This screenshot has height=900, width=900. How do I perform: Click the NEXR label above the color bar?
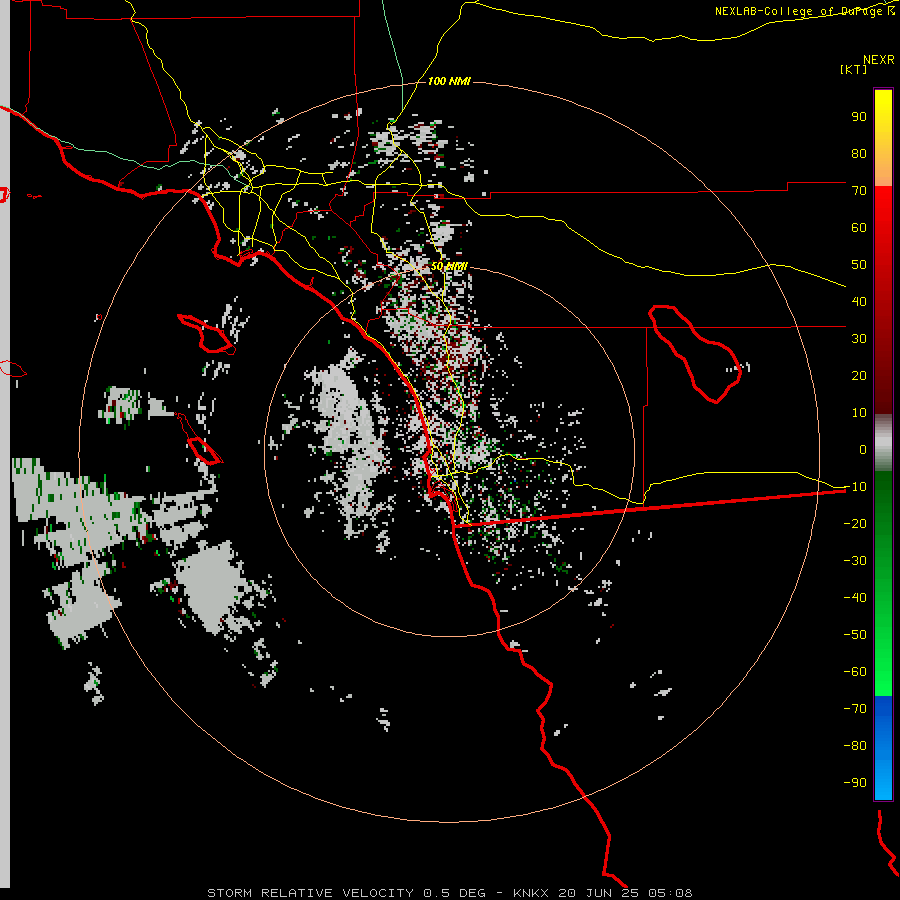[x=879, y=60]
